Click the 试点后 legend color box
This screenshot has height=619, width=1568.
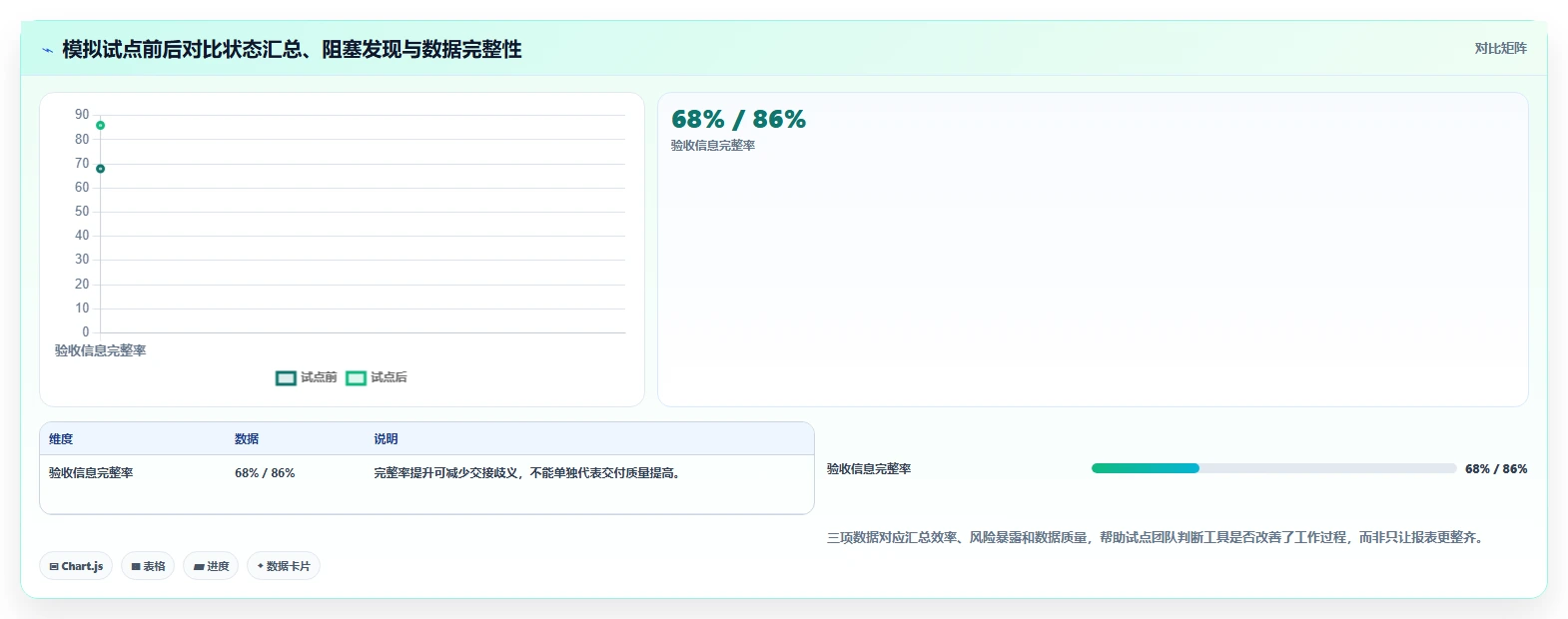(356, 377)
